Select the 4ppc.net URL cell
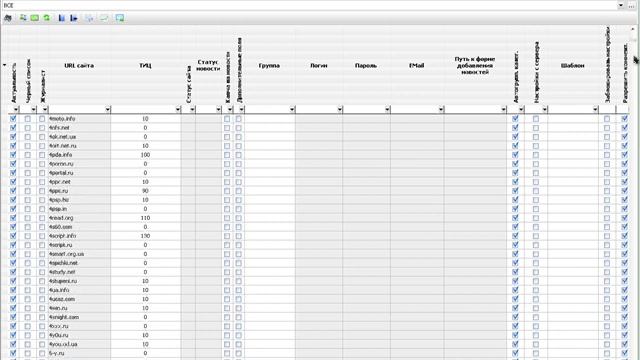Screen dimensions: 640x360 pyautogui.click(x=79, y=182)
